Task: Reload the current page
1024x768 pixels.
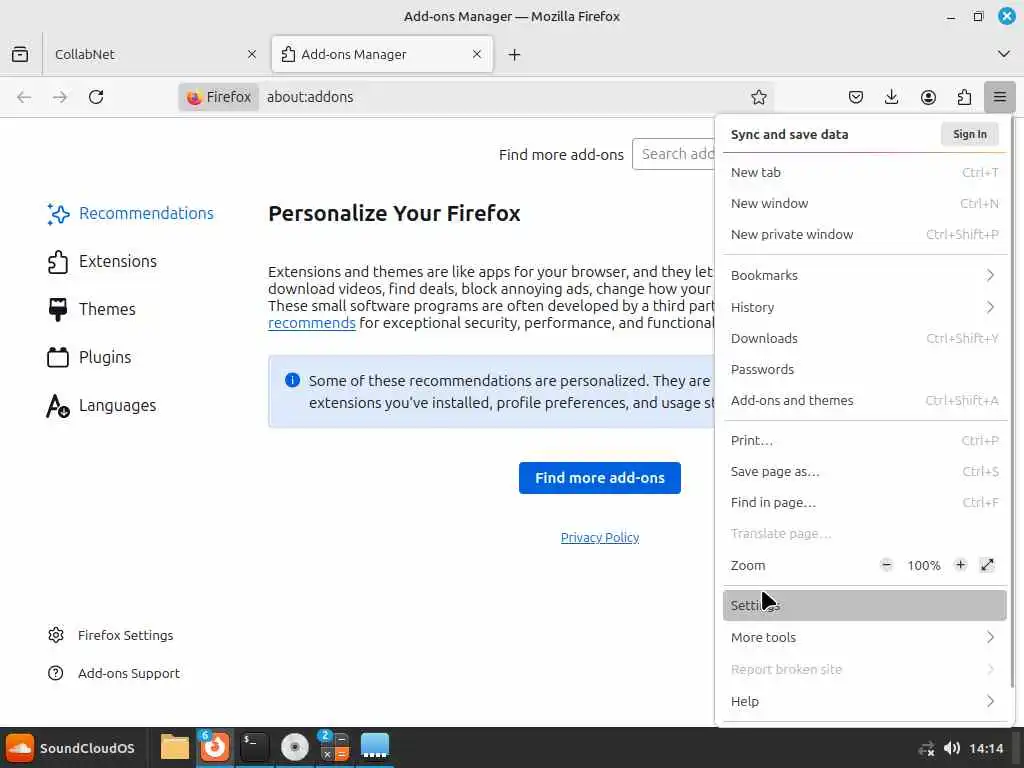Action: (x=96, y=97)
